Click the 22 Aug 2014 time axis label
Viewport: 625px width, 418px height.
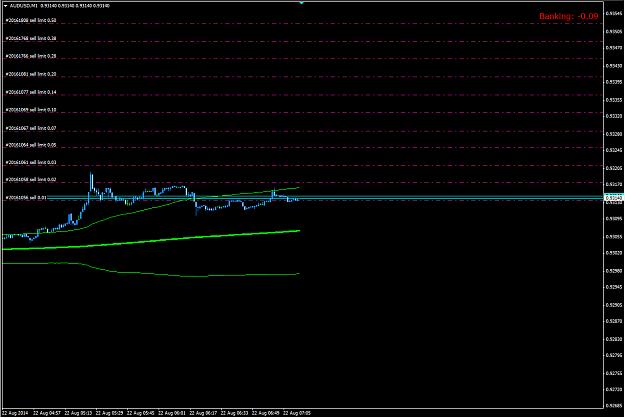pos(15,413)
